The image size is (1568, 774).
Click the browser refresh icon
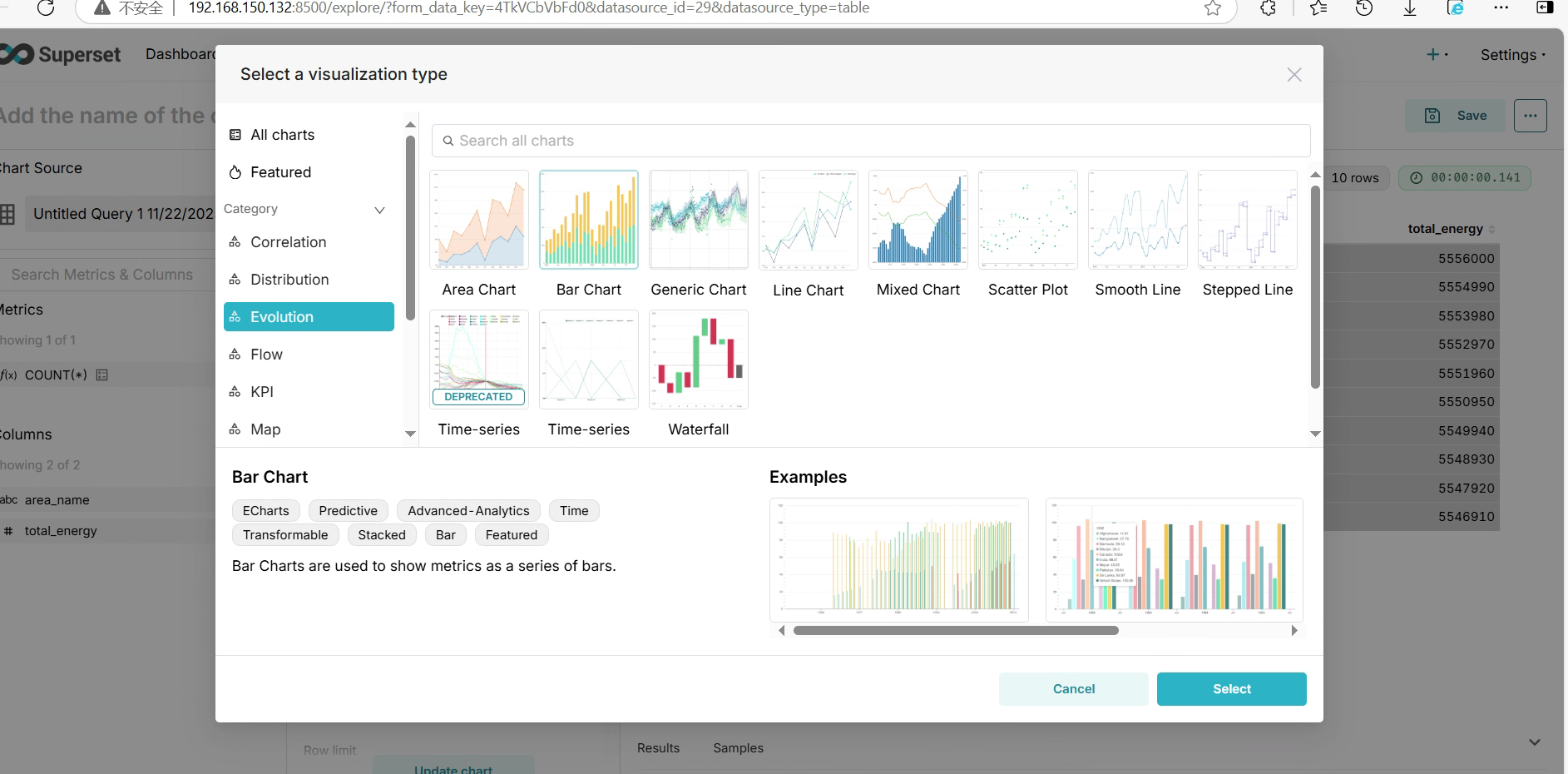coord(46,8)
